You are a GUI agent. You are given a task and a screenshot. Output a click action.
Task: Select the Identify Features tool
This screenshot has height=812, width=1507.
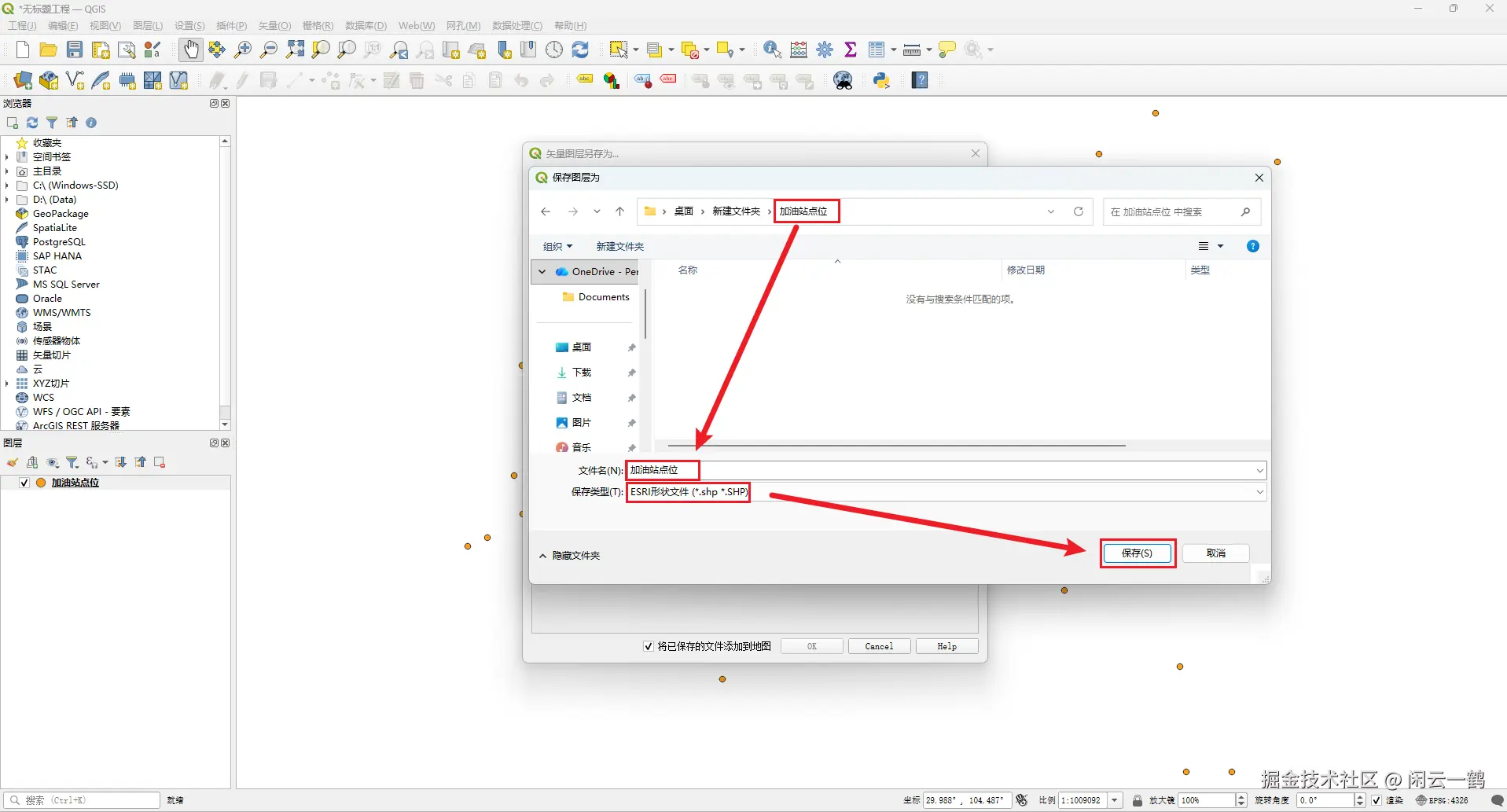pyautogui.click(x=772, y=50)
